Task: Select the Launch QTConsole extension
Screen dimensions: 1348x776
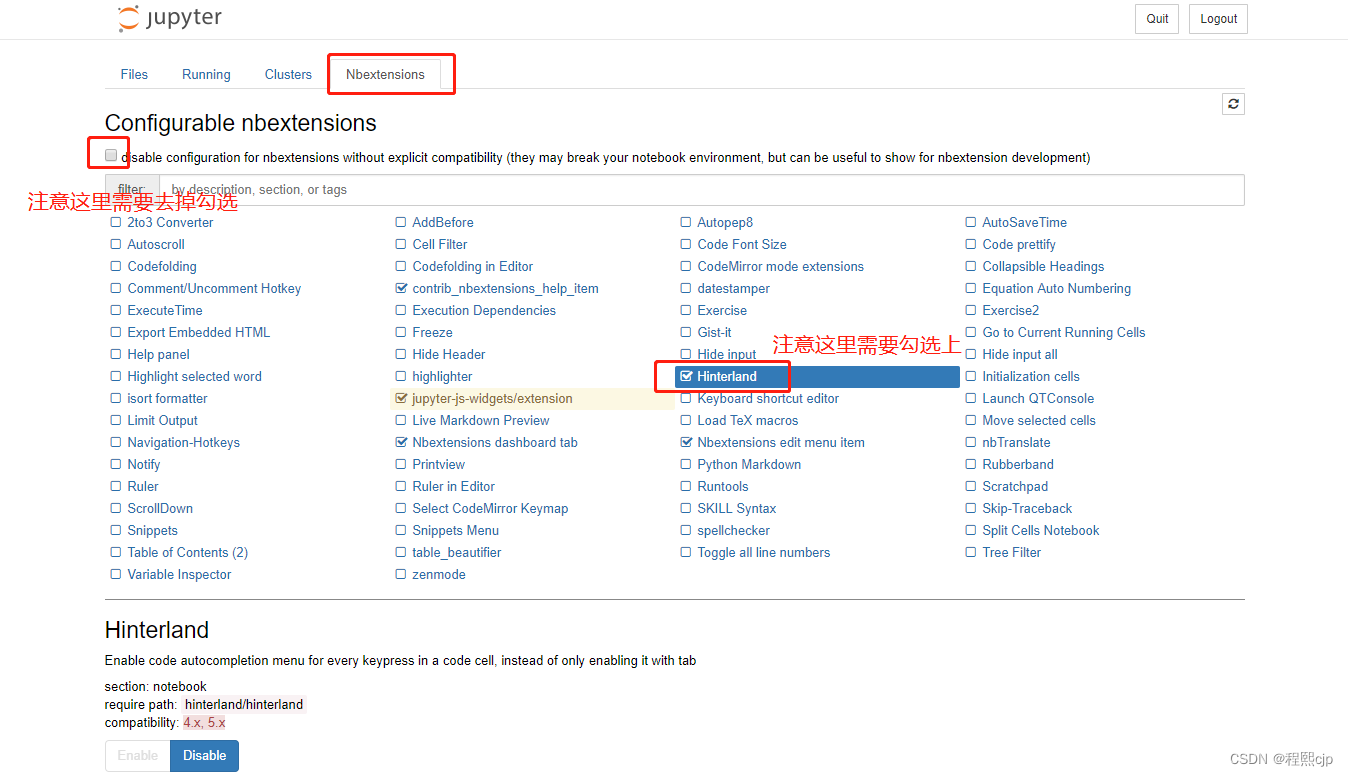Action: click(x=1038, y=398)
